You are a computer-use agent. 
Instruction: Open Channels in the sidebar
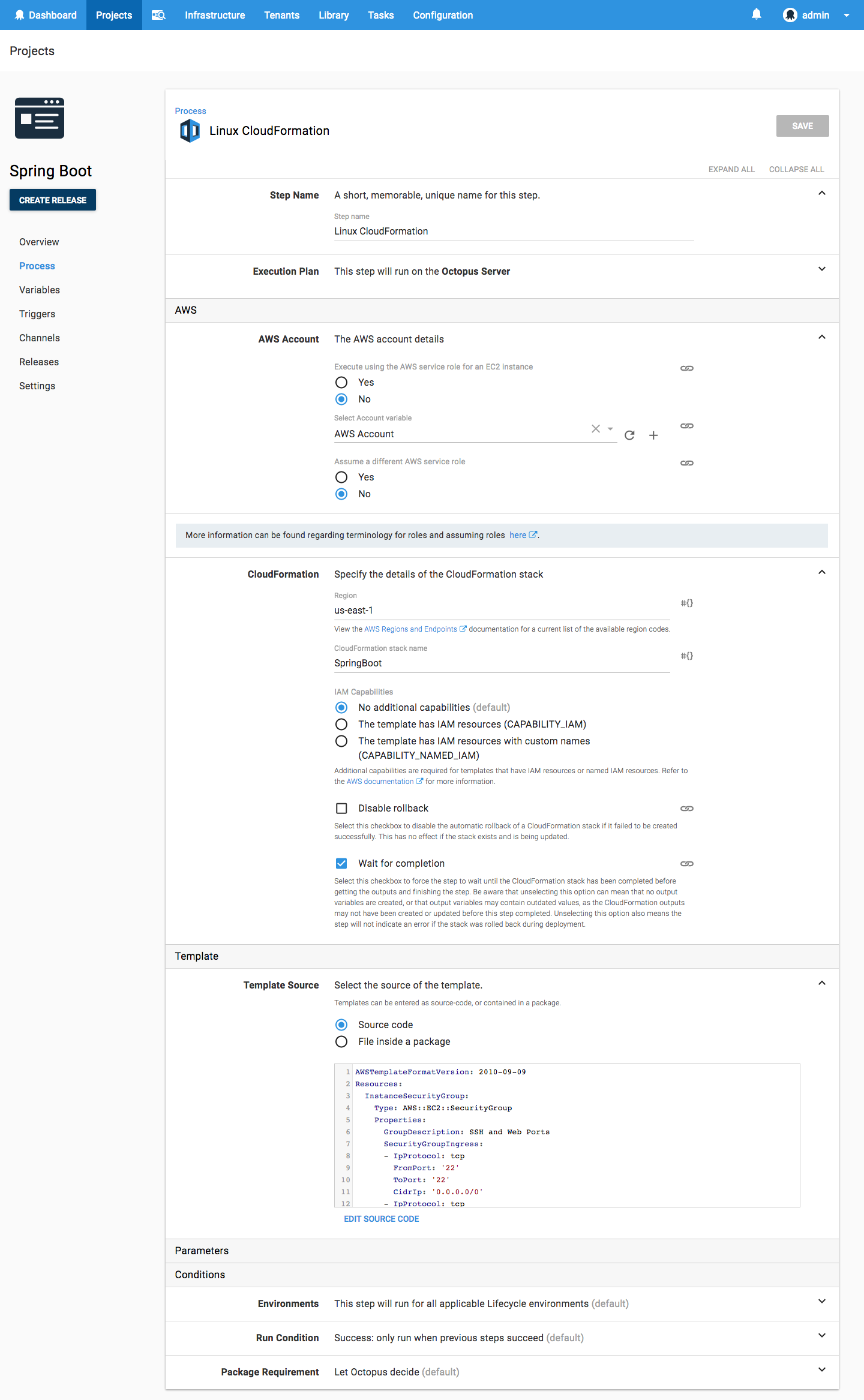40,338
